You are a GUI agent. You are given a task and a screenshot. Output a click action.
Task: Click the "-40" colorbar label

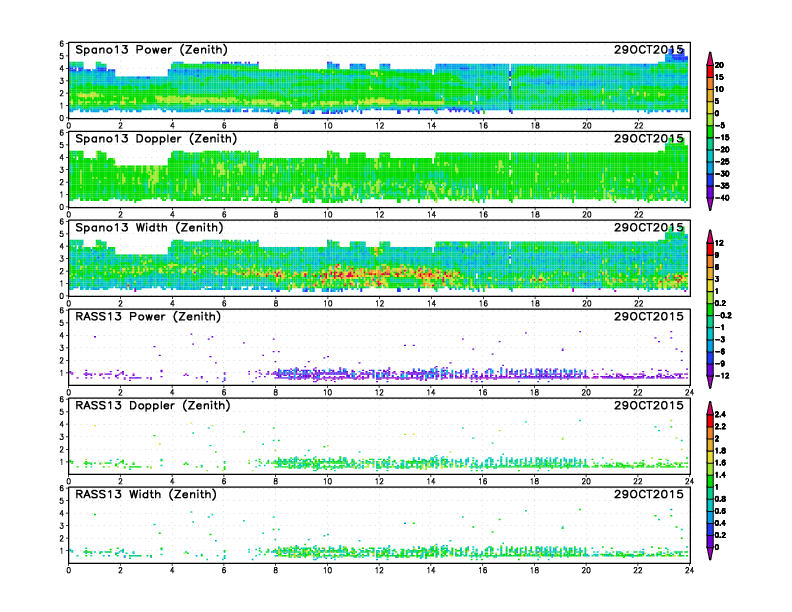[x=722, y=198]
